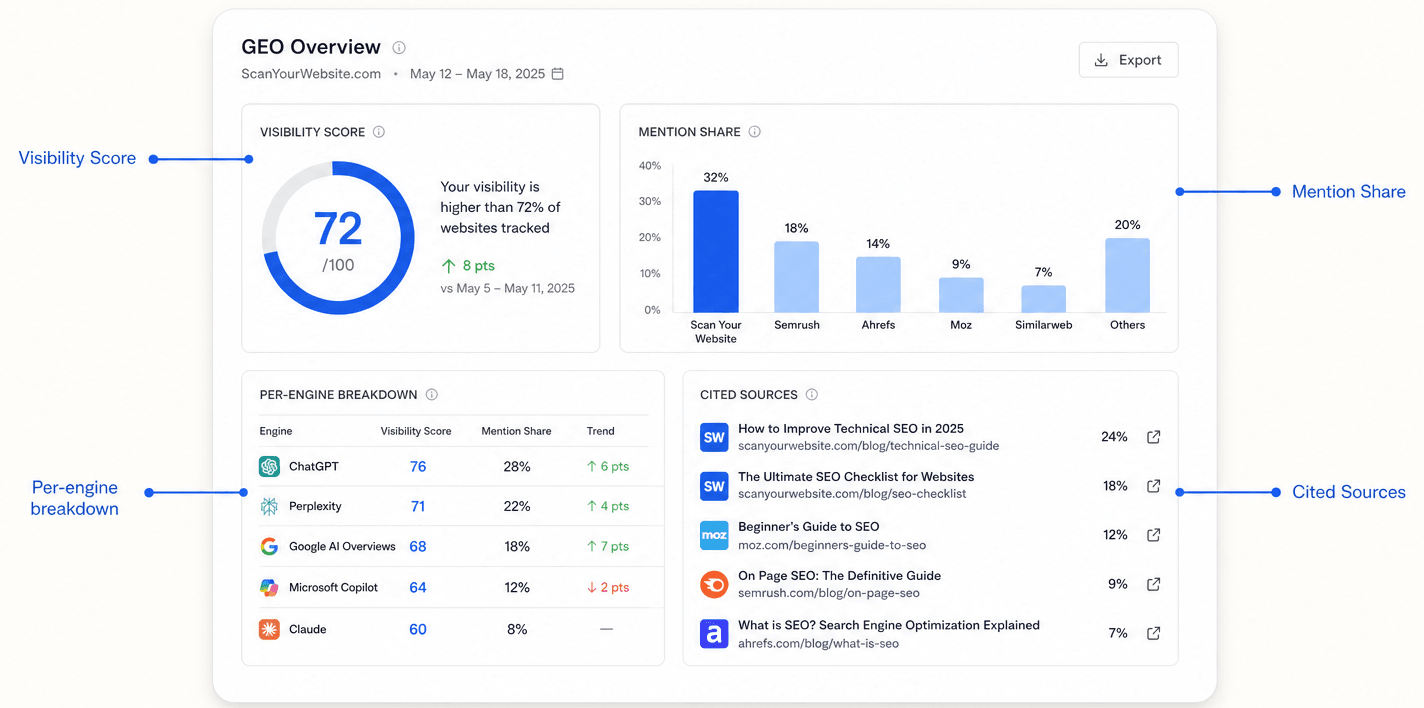Open external link for SEO Checklist source

[1153, 486]
